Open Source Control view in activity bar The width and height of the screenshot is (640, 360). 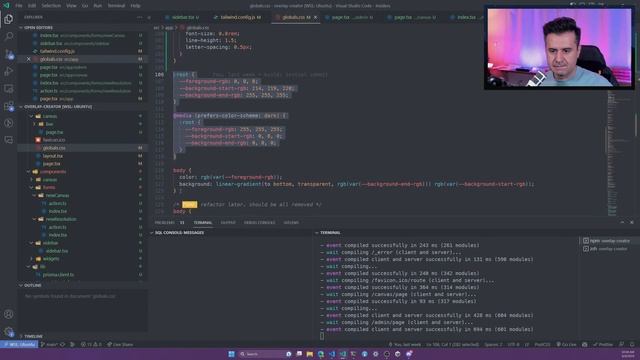(9, 54)
